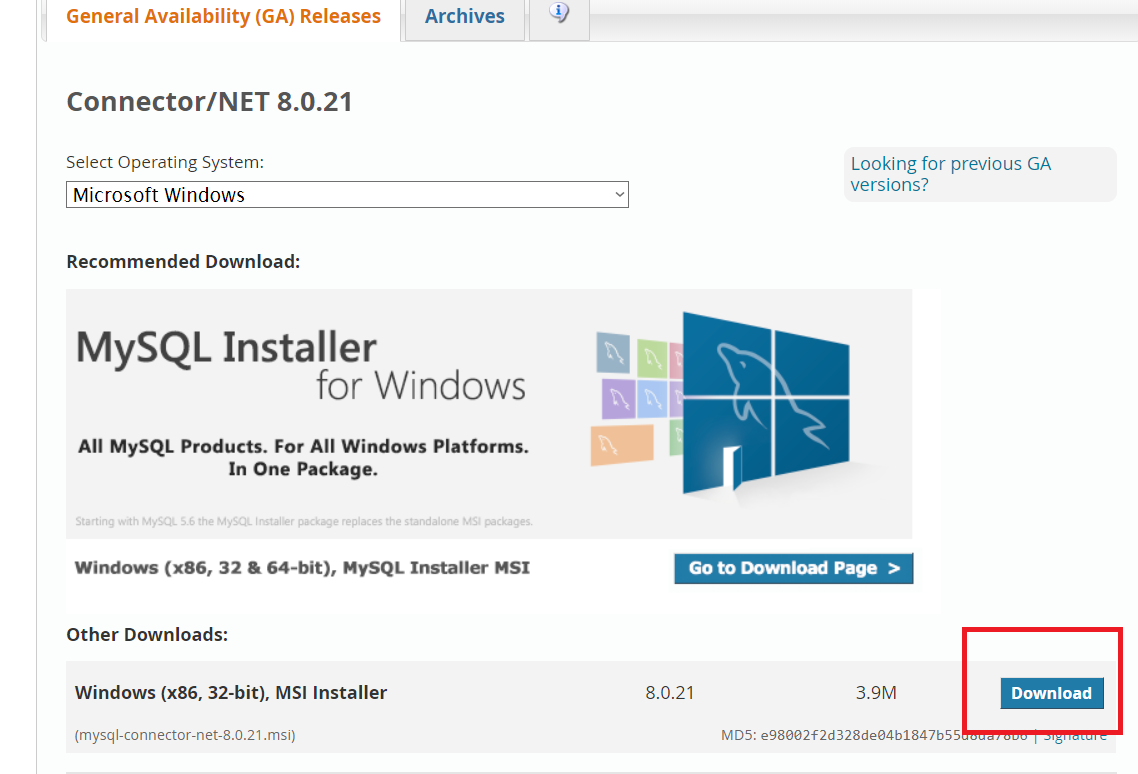Image resolution: width=1138 pixels, height=774 pixels.
Task: Switch to the Archives tab
Action: tap(464, 17)
